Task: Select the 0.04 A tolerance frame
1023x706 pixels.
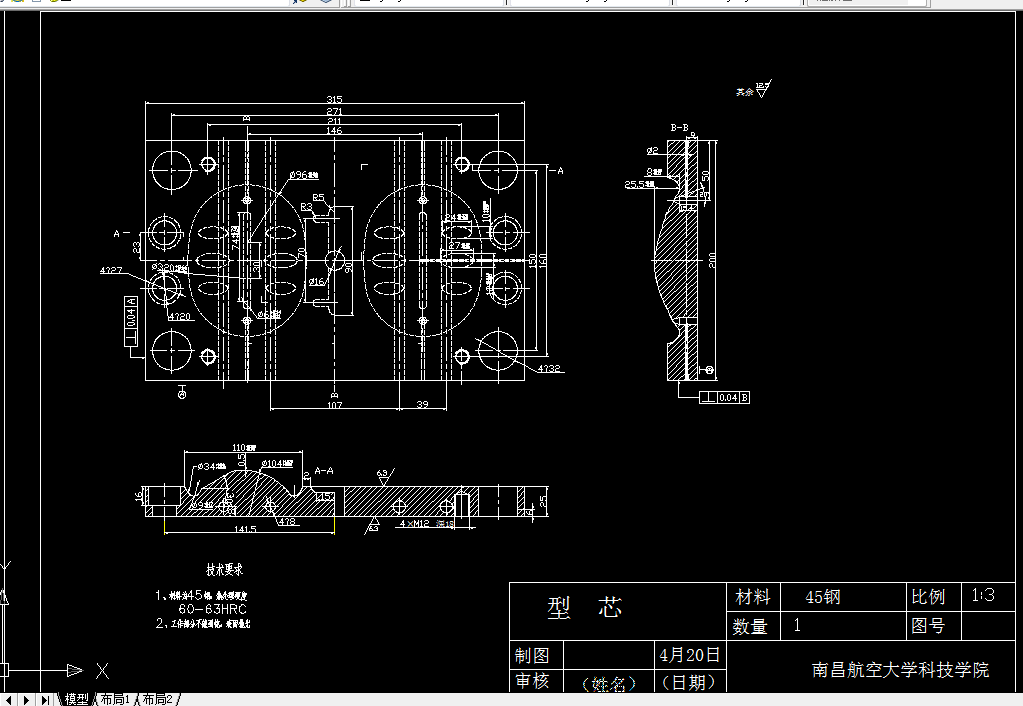Action: (x=131, y=321)
